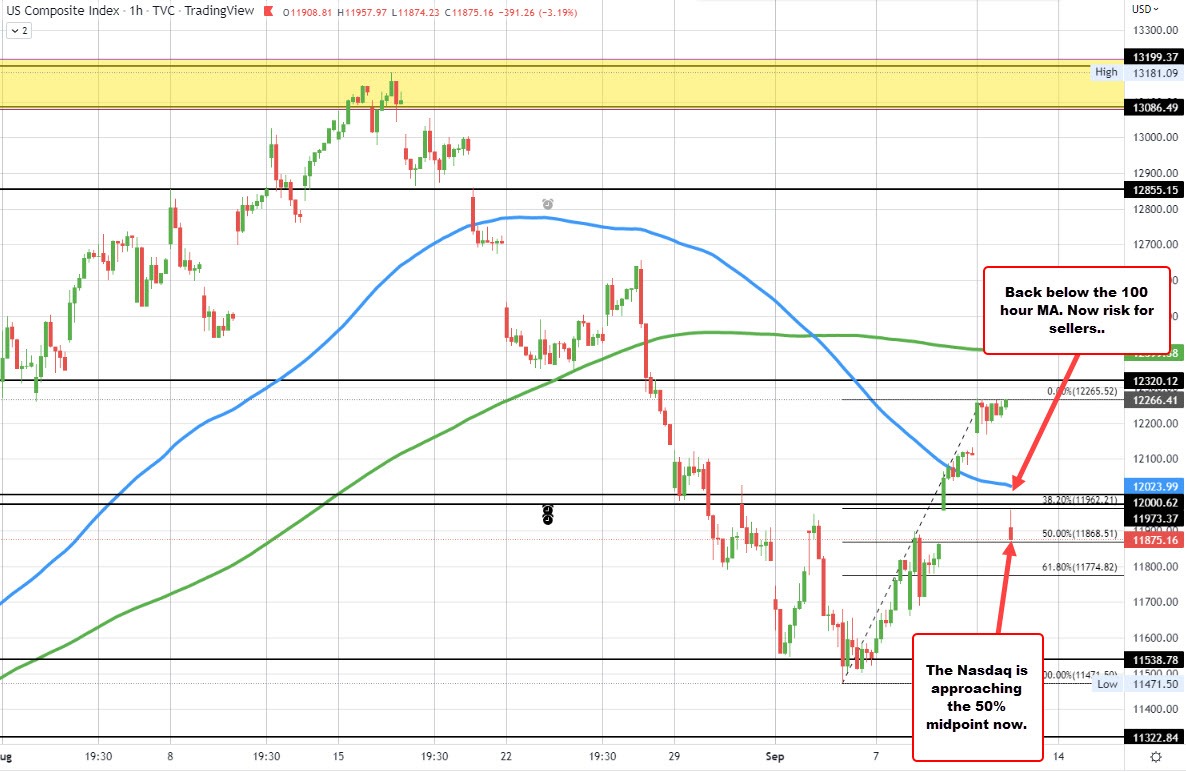The width and height of the screenshot is (1186, 772).
Task: Click the red market-status flag icon
Action: [269, 12]
